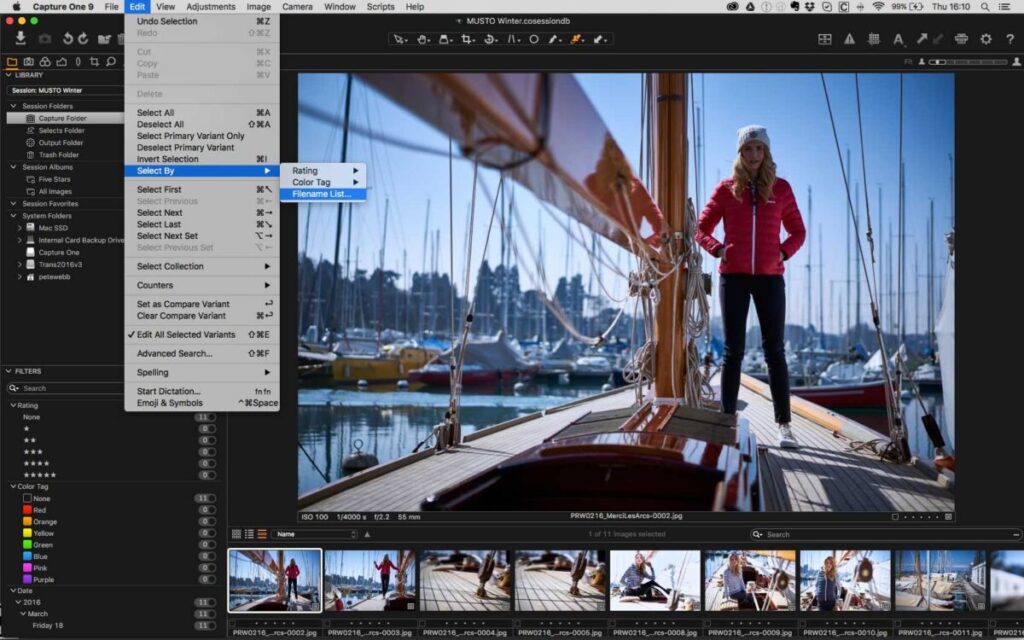Select thumbnail PRW0216 rcs-0008.jpg
1024x640 pixels.
(x=655, y=580)
